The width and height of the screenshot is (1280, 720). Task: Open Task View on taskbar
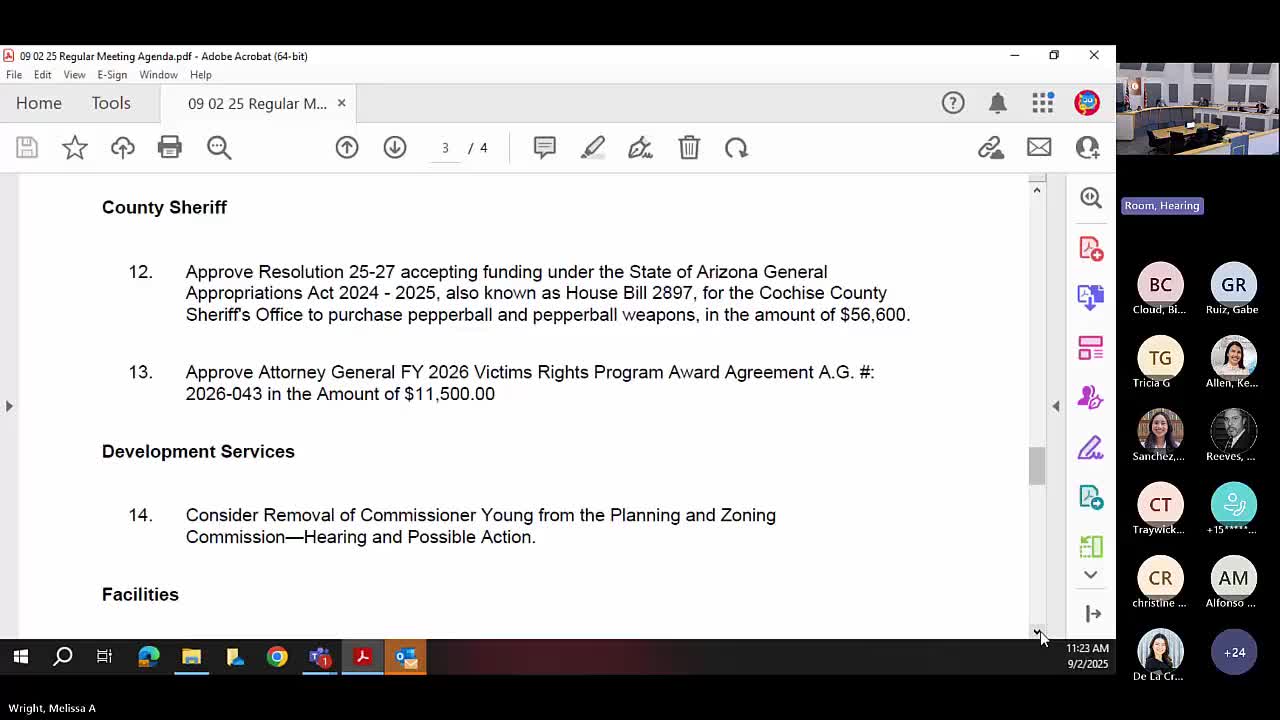pyautogui.click(x=104, y=657)
